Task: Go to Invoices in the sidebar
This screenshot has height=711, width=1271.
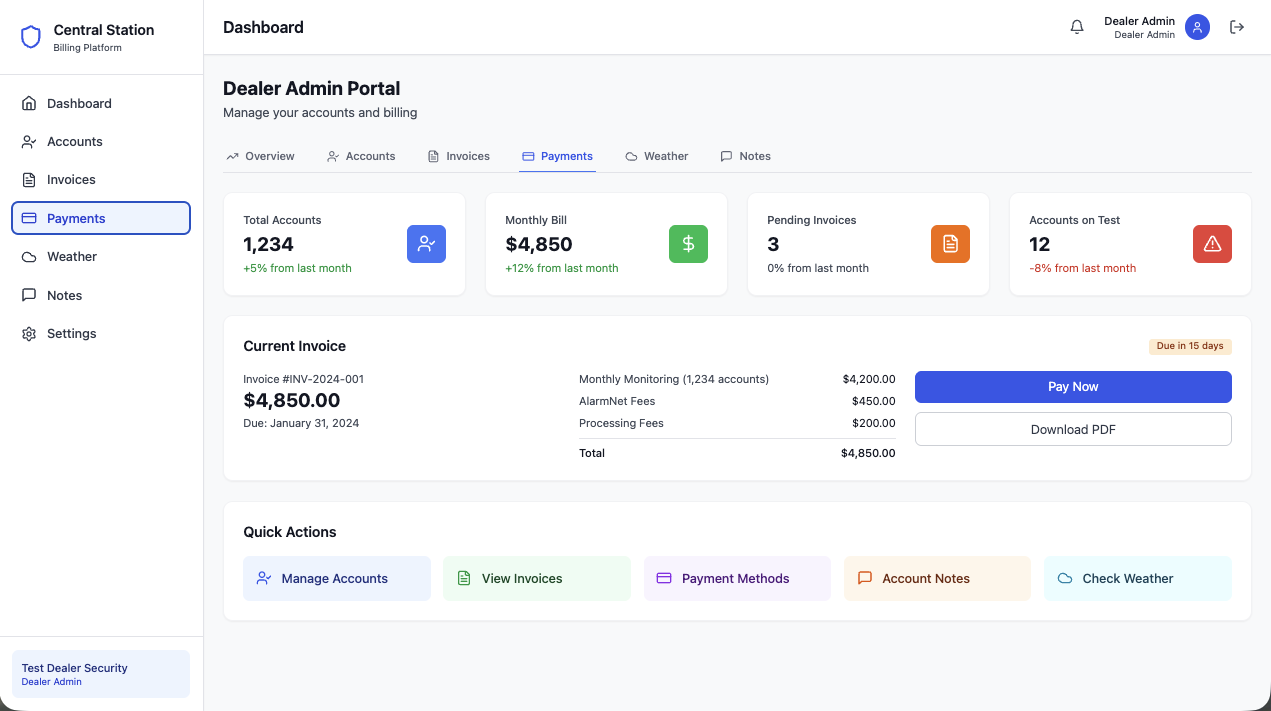Action: [x=101, y=180]
